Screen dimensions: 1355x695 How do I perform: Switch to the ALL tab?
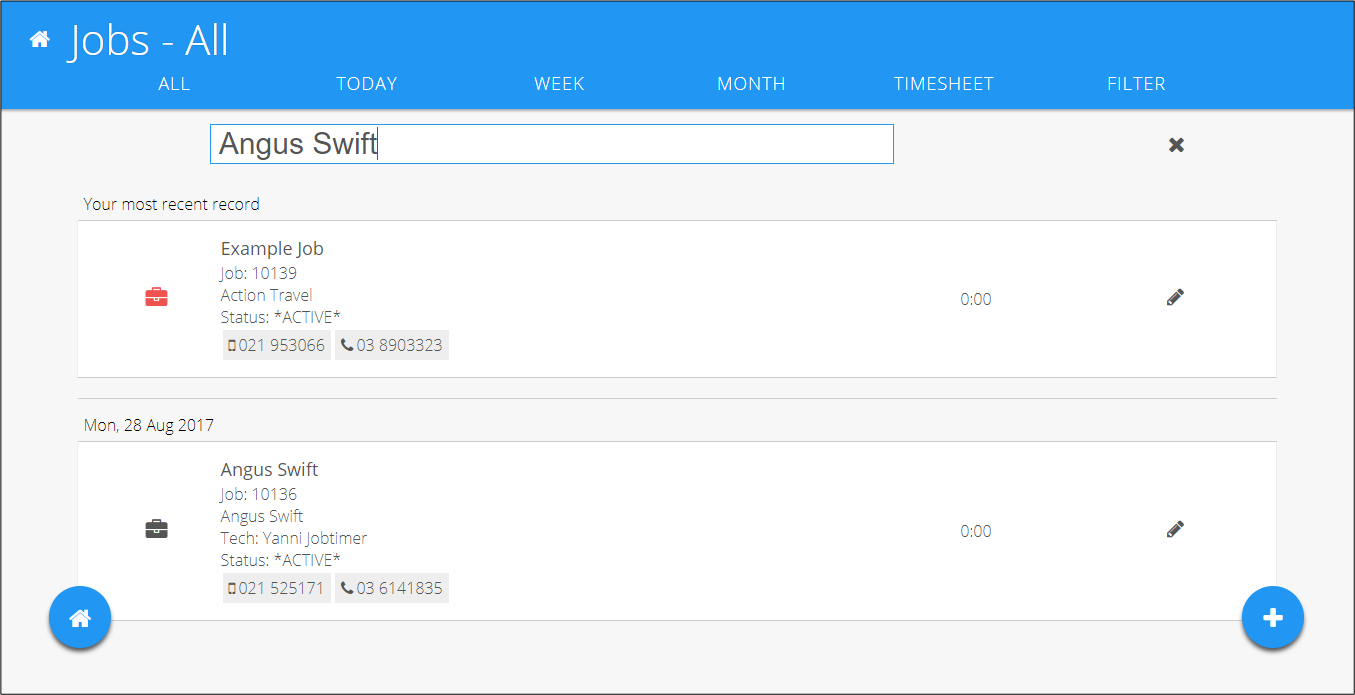(174, 84)
